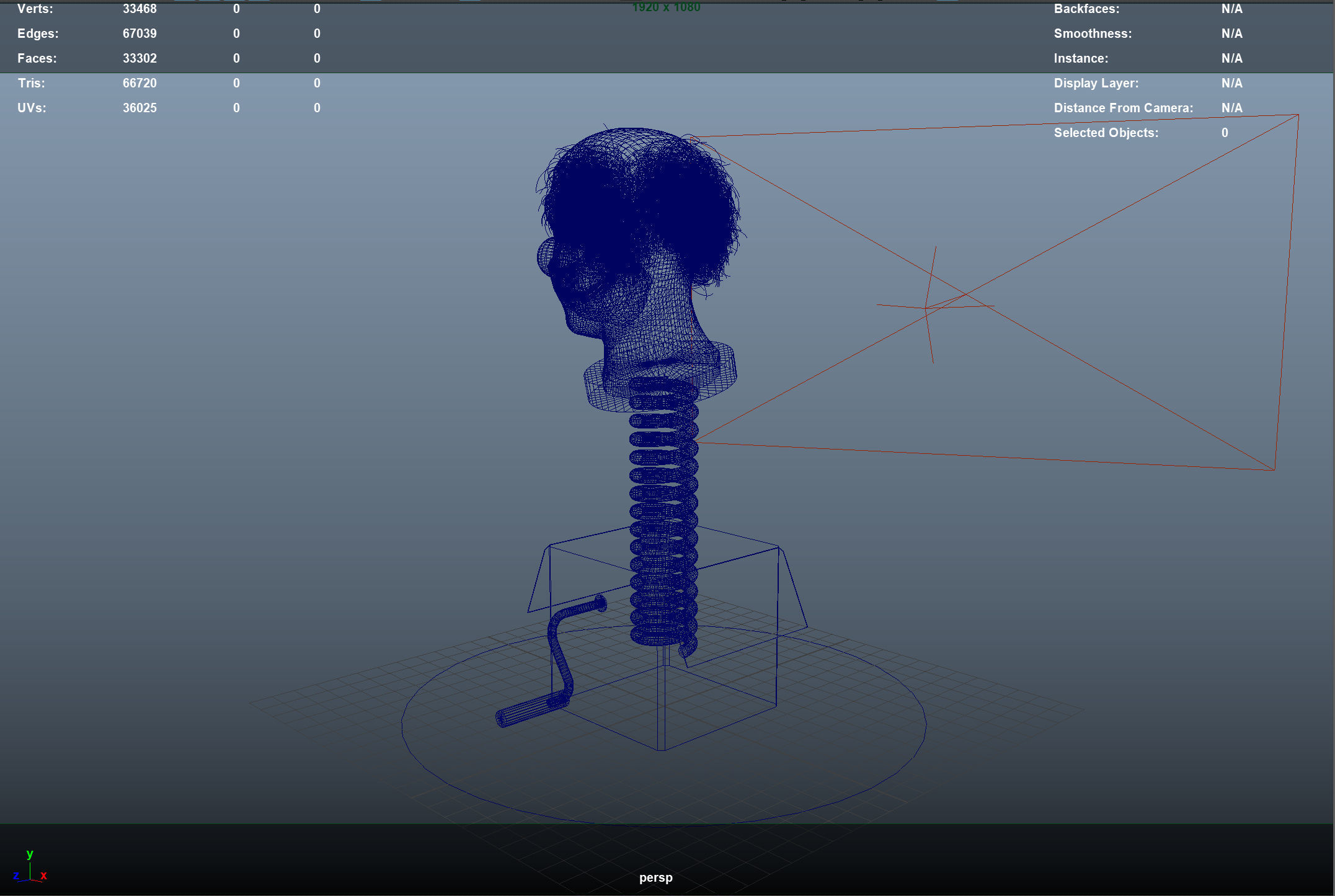This screenshot has height=896, width=1335.
Task: Click the Smoothness HUD label
Action: 1093,33
